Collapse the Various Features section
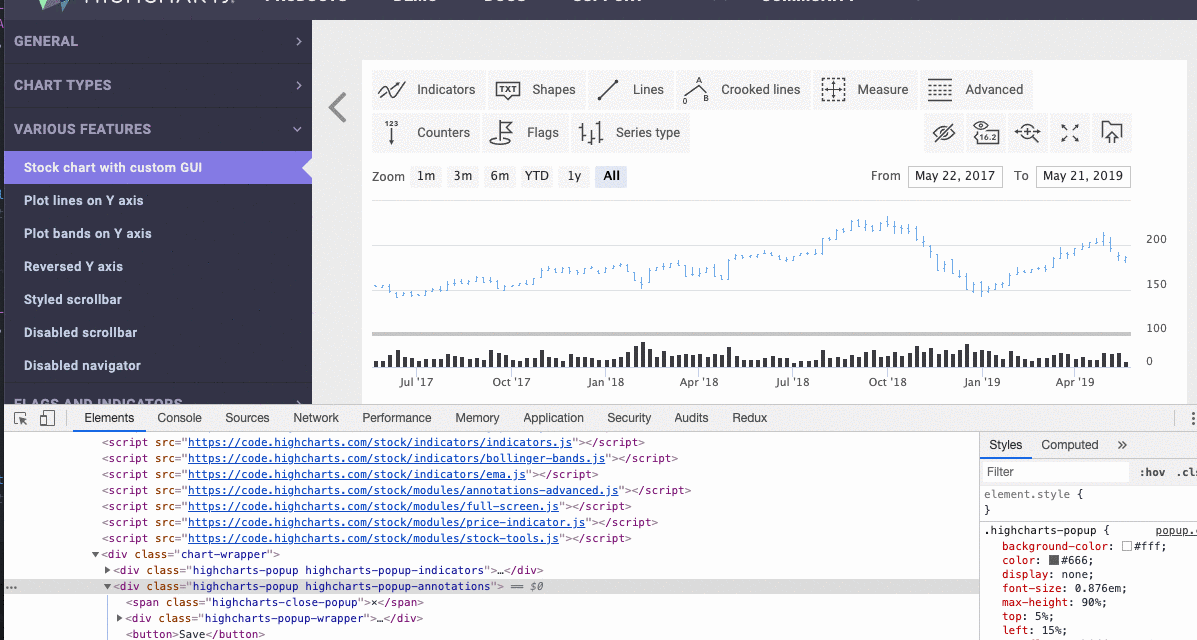 pyautogui.click(x=157, y=129)
